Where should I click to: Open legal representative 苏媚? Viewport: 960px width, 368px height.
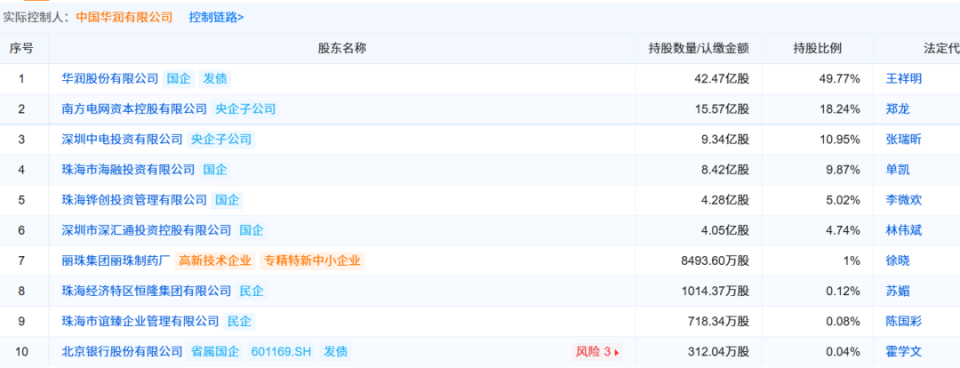click(898, 291)
